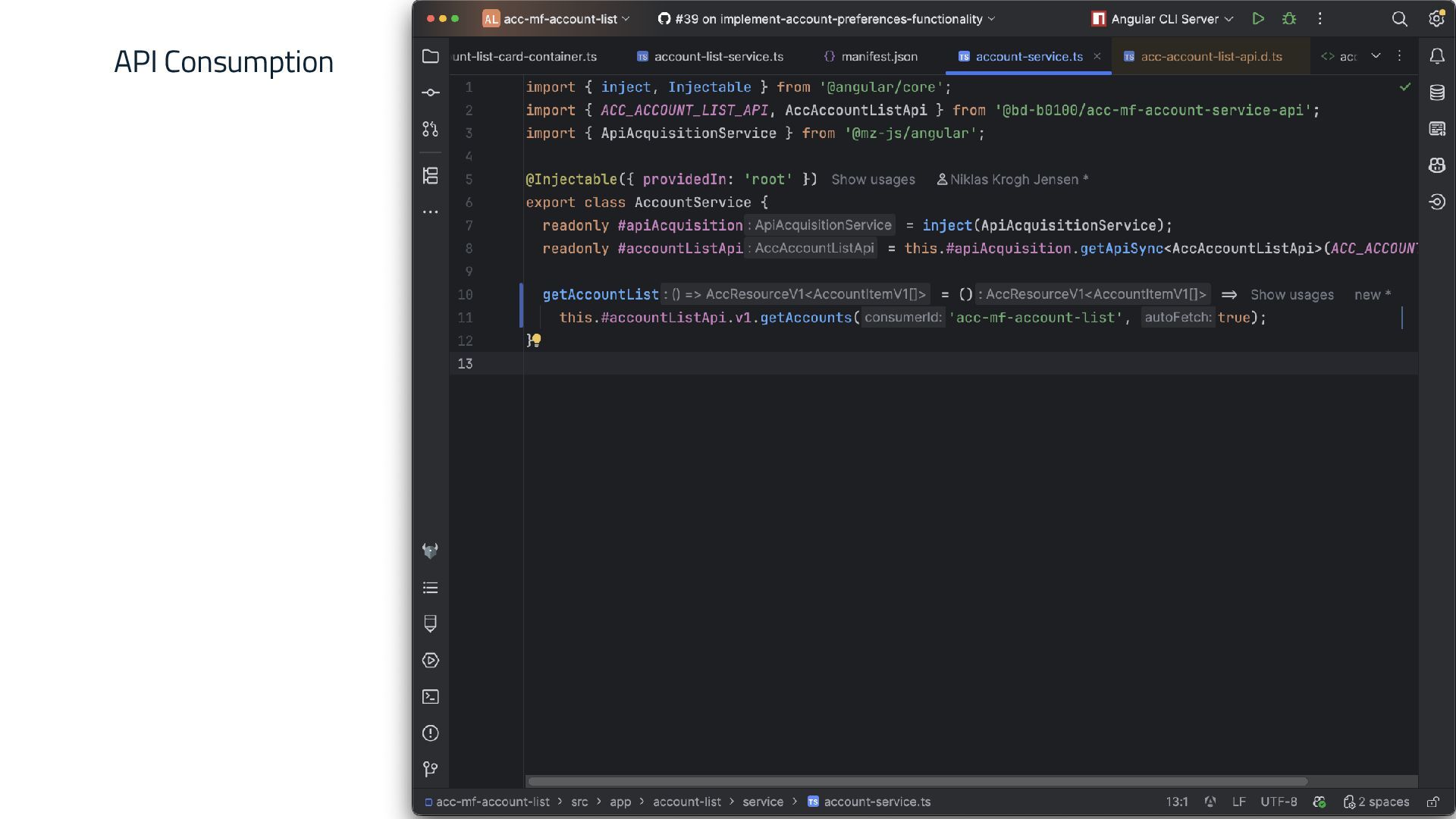Open the Problems tool window icon
Screen dimensions: 1456x819
pos(430,733)
